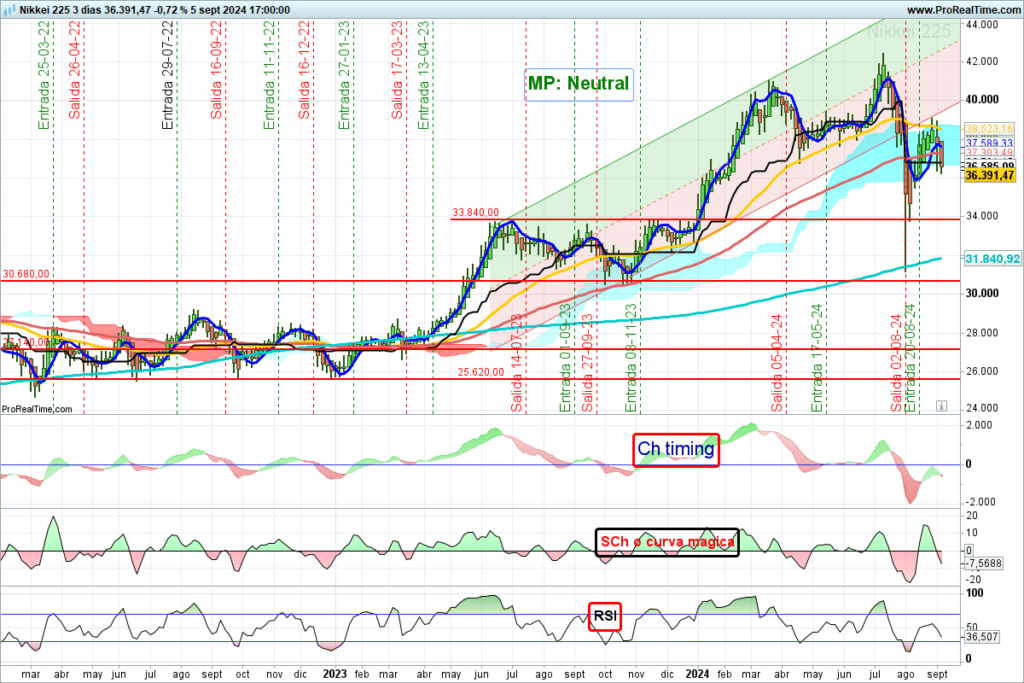1024x683 pixels.
Task: Click the 'Salida 02-08-24' marker label
Action: 897,363
